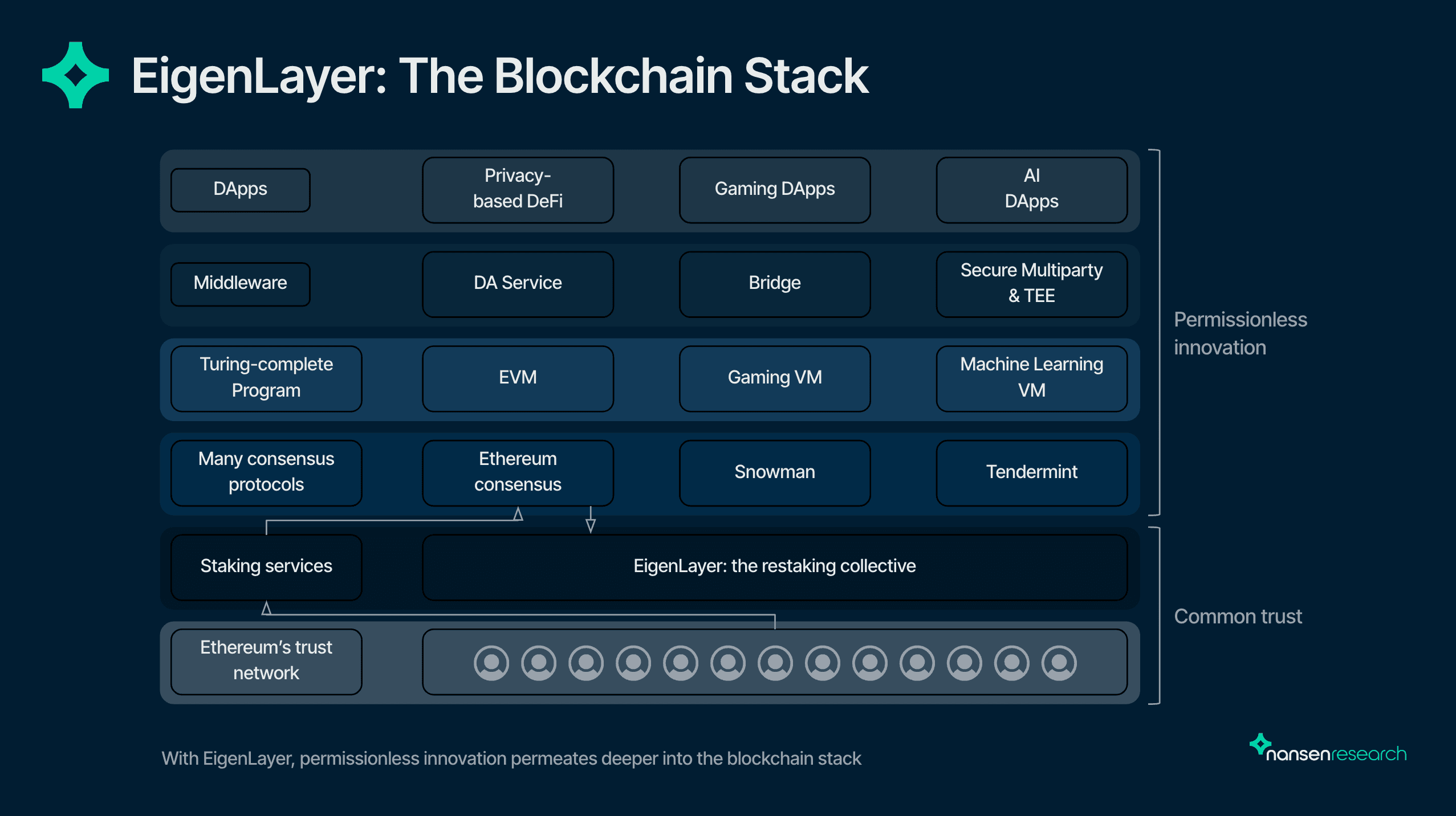Click the downward arrow below Ethereum consensus
The width and height of the screenshot is (1456, 816).
click(591, 524)
